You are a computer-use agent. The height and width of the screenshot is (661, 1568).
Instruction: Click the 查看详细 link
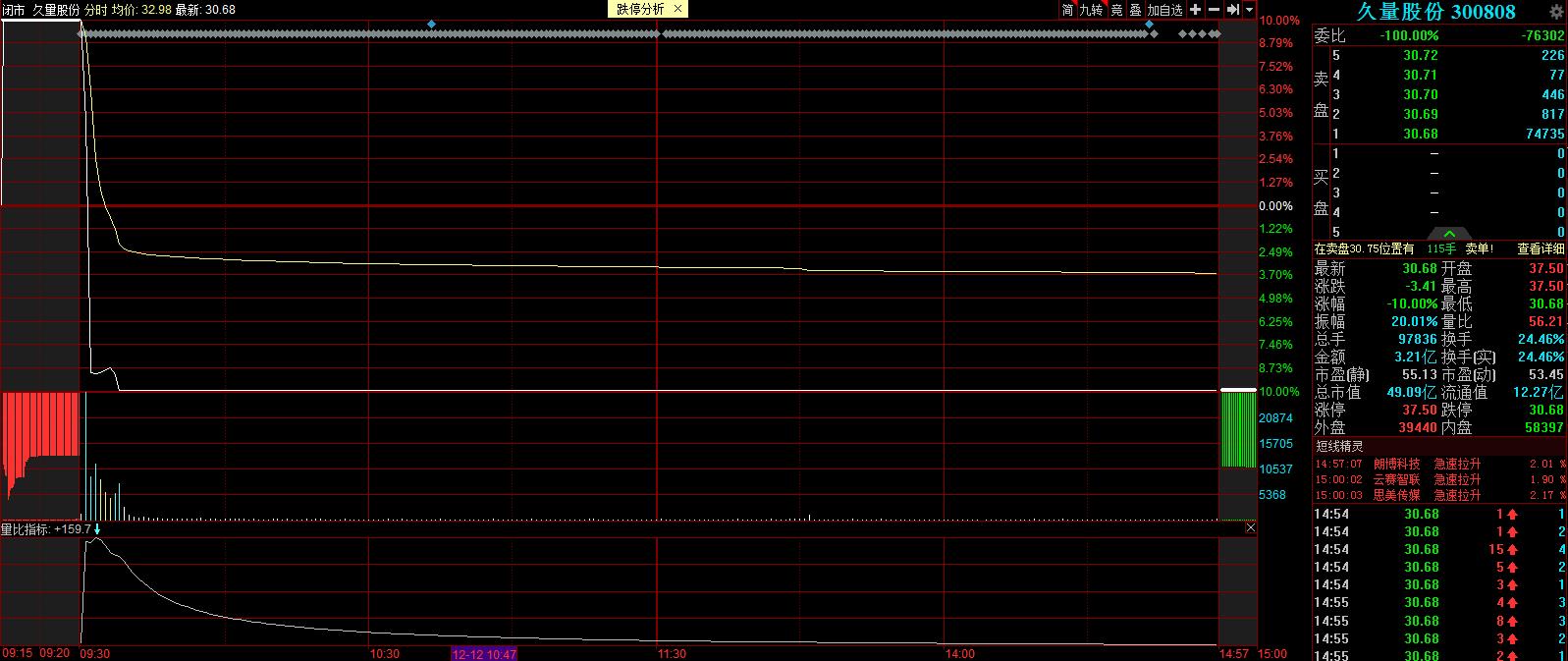pyautogui.click(x=1541, y=249)
